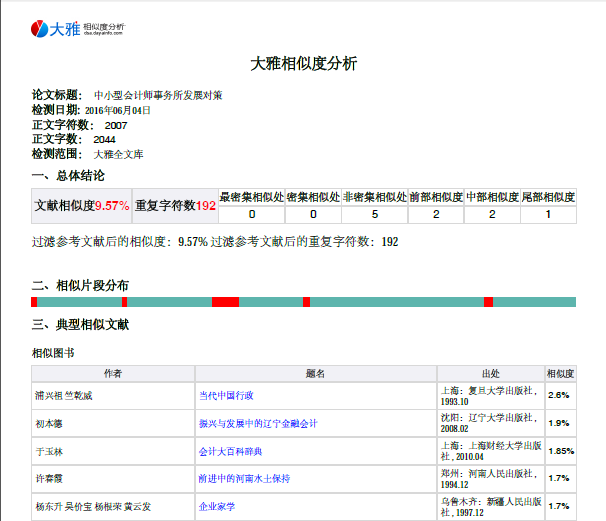Click the source cell 复旦大学出版社 1993.10

point(491,396)
